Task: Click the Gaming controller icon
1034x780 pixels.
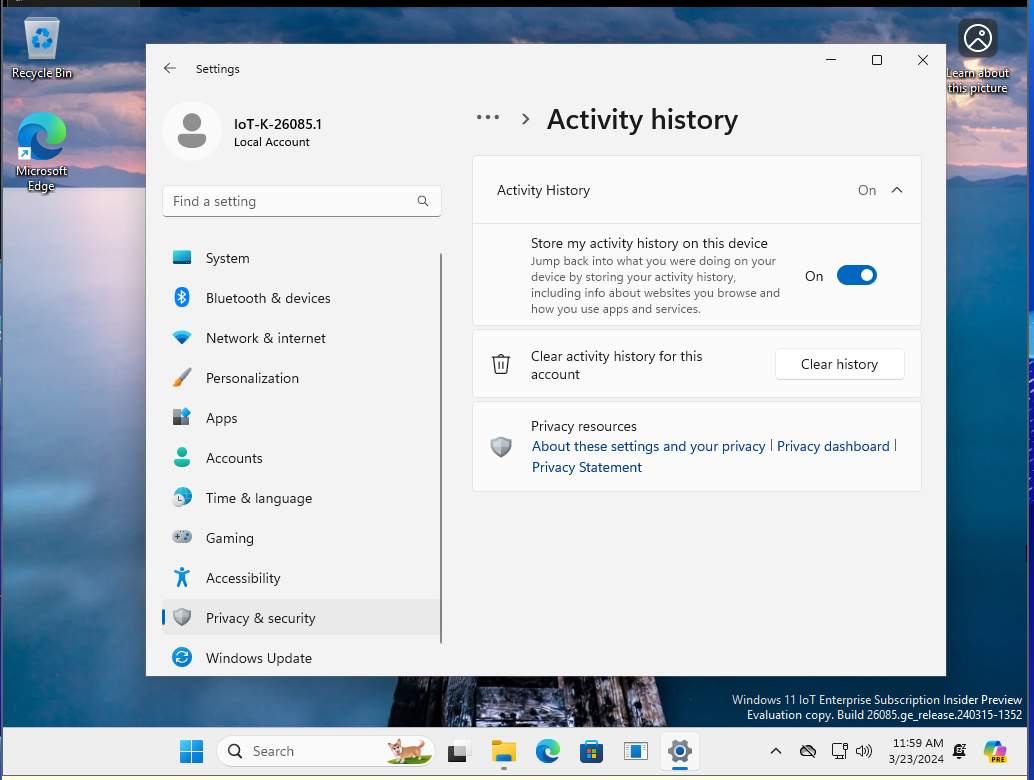Action: tap(182, 537)
